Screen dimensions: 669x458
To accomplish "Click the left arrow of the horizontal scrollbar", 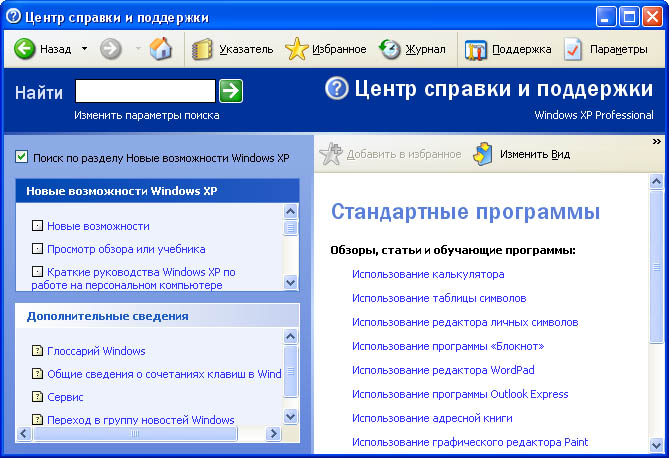I will pos(24,434).
